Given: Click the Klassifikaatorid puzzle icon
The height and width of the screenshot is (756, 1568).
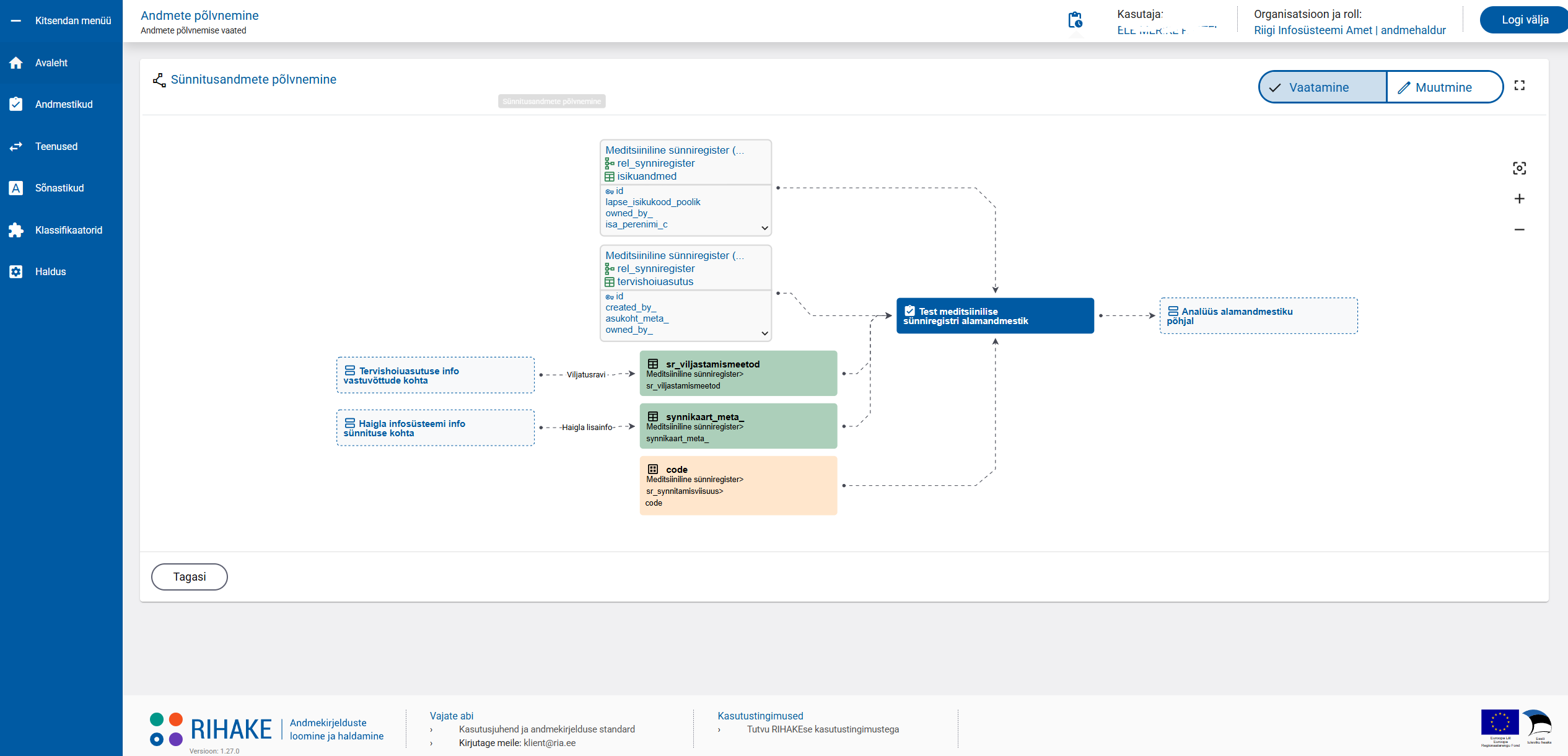Looking at the screenshot, I should 16,230.
